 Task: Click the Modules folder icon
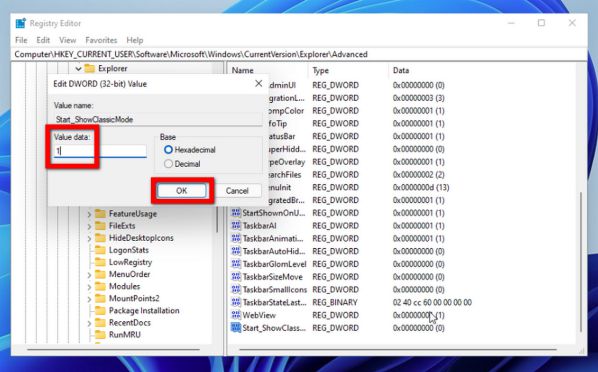coord(100,286)
